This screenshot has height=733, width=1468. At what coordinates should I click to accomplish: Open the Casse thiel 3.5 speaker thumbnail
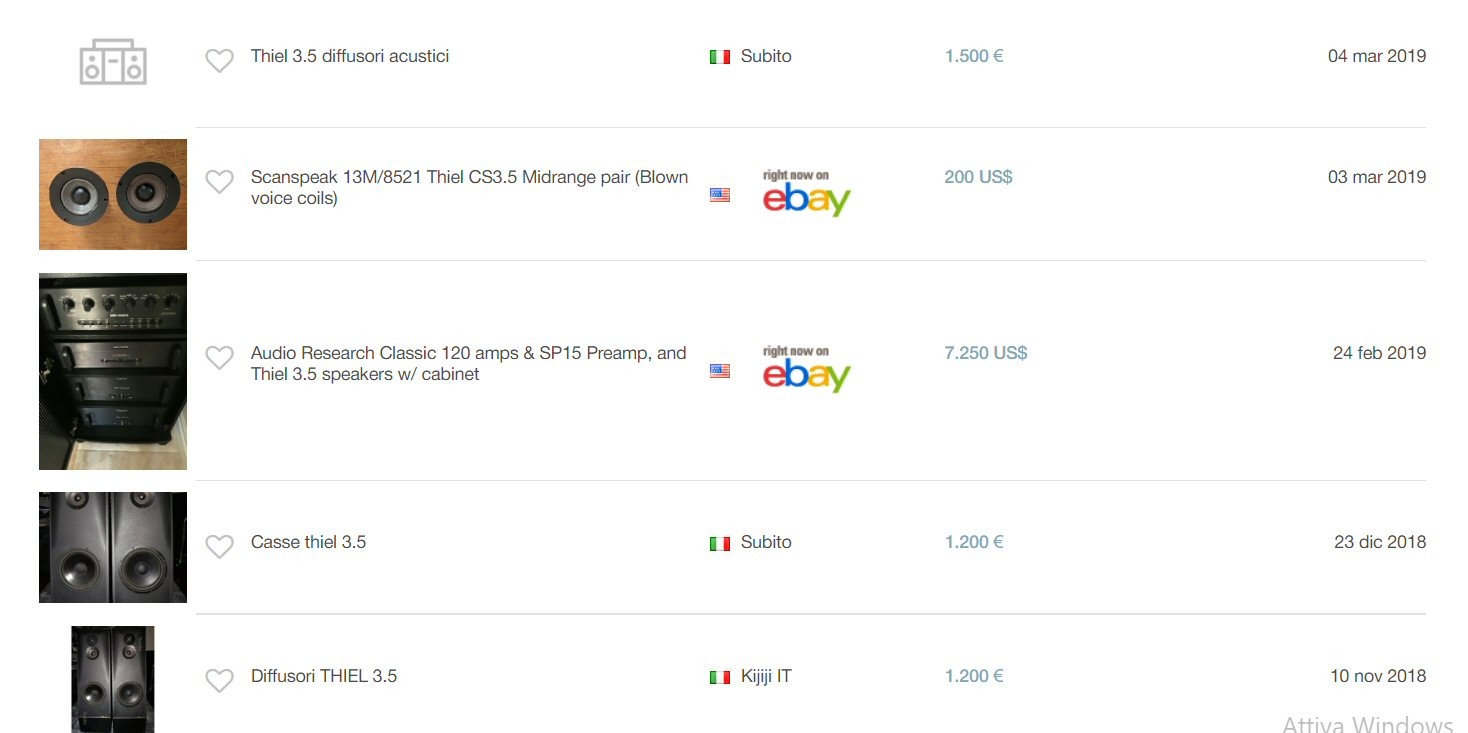point(113,547)
